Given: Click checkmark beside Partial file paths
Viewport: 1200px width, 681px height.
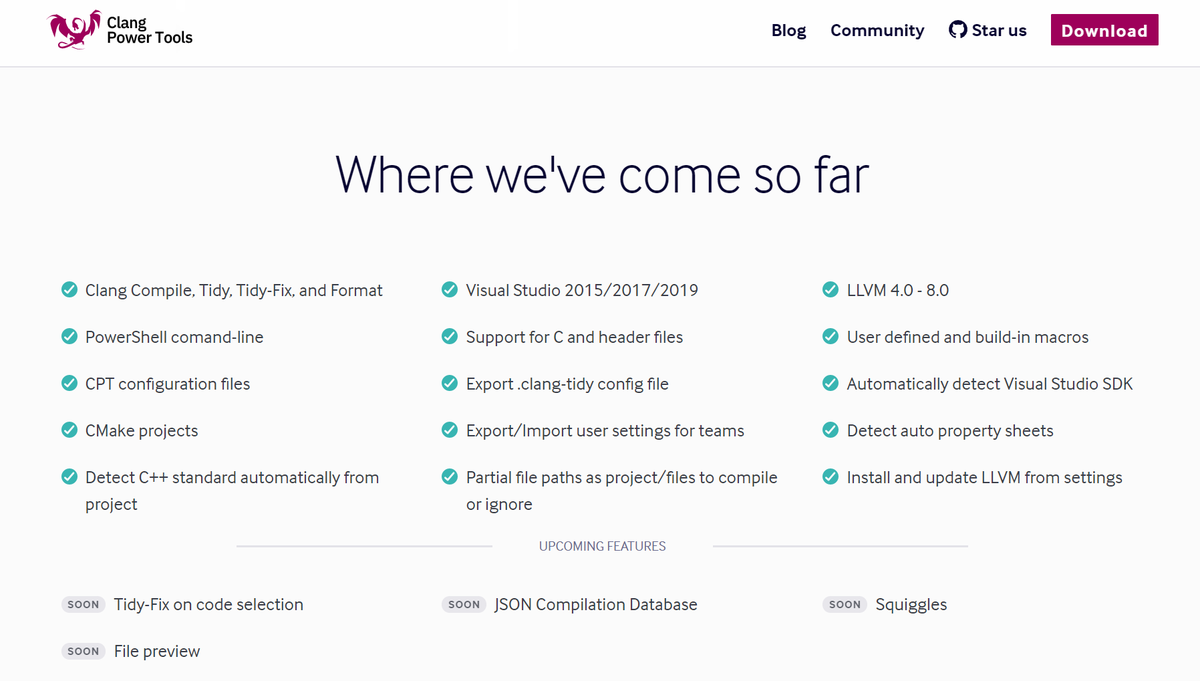Looking at the screenshot, I should click(450, 478).
